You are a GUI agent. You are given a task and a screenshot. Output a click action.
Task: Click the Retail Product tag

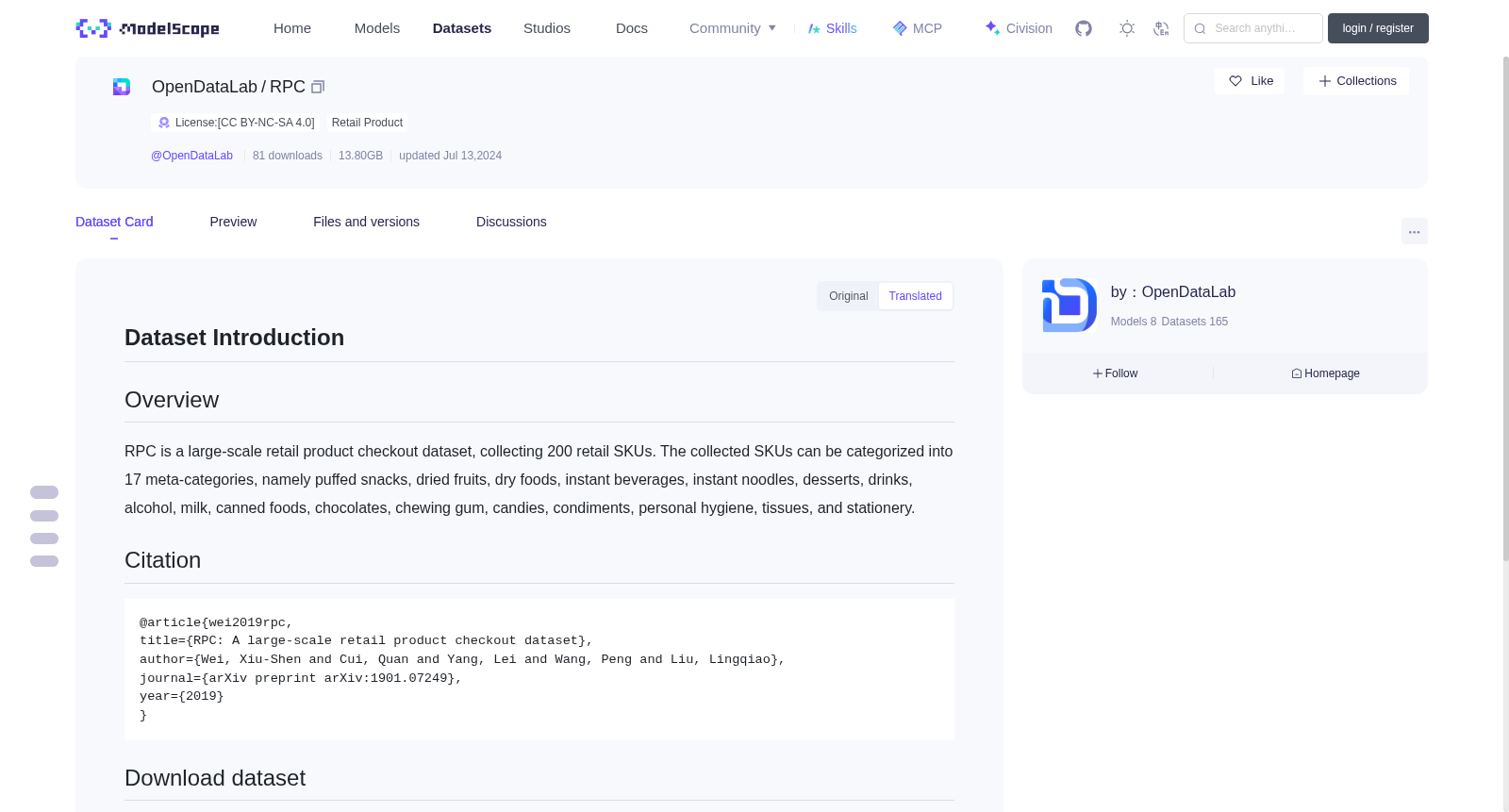[367, 123]
